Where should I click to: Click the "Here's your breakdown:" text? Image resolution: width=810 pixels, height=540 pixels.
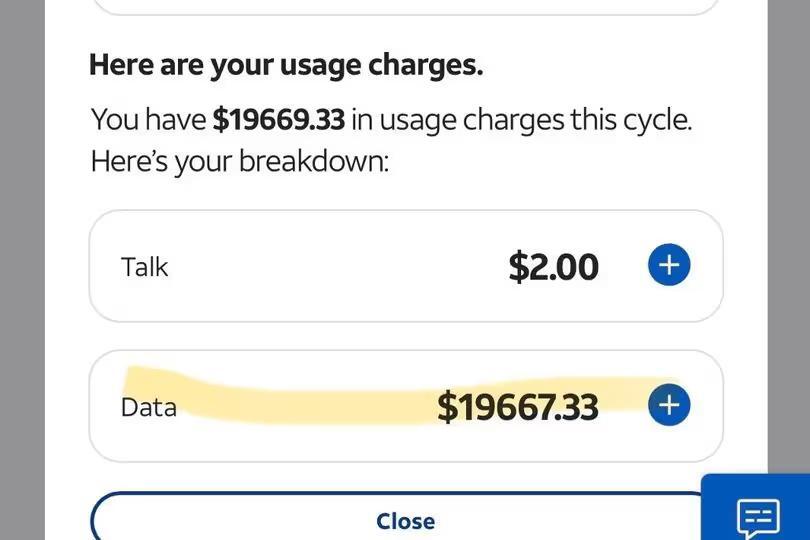239,161
